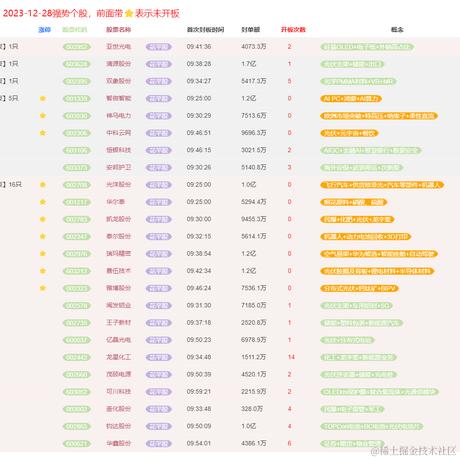Screen dimensions: 460x460
Task: Open stock name 光洋股份
Action: pos(118,185)
